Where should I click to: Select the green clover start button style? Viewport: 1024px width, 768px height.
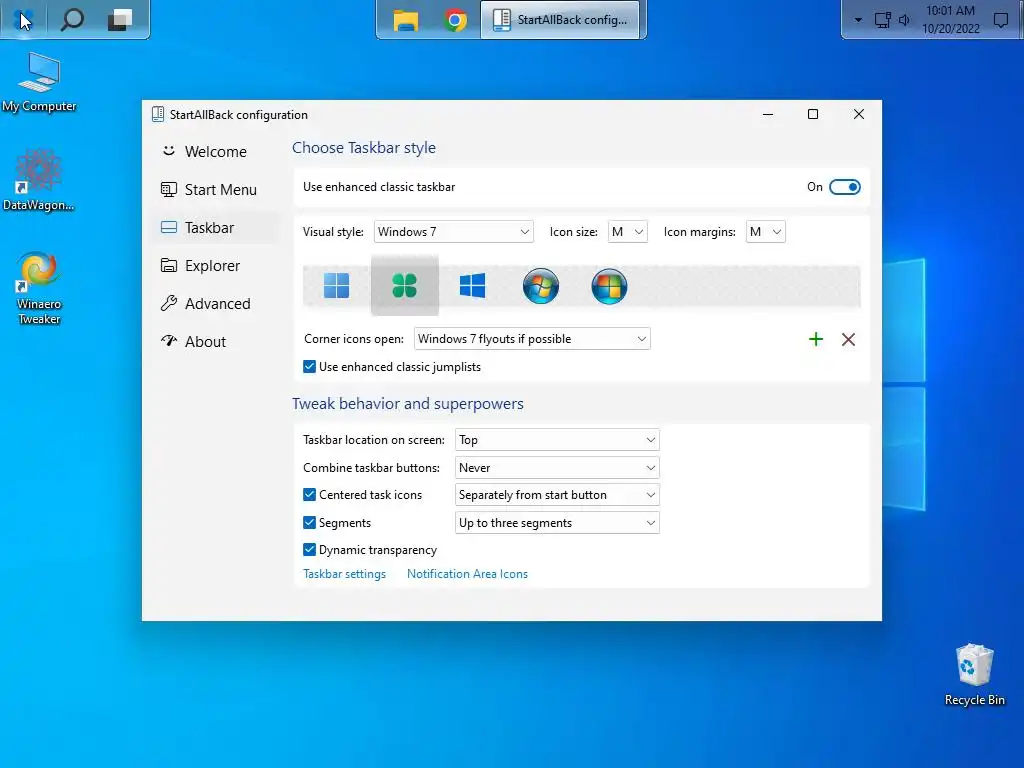(404, 285)
